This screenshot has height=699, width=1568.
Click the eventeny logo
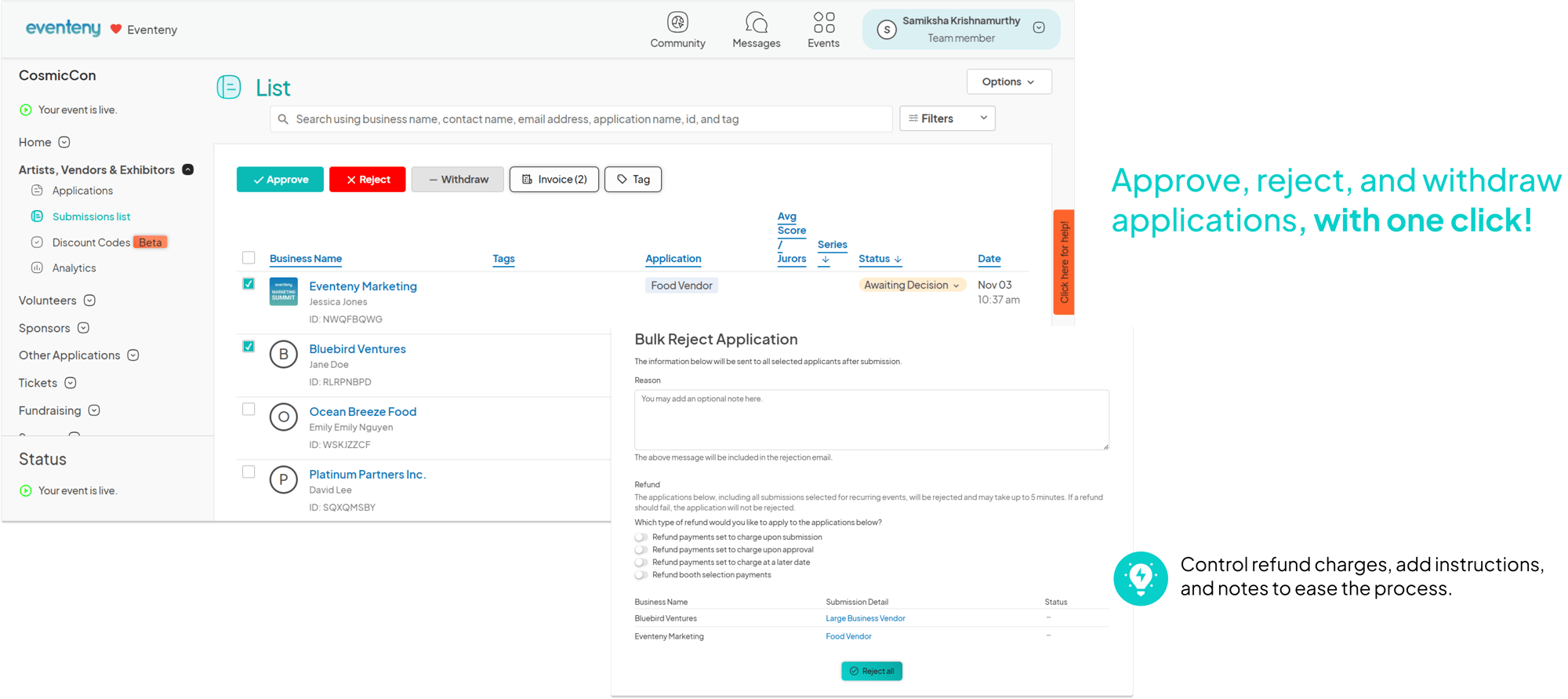tap(63, 28)
